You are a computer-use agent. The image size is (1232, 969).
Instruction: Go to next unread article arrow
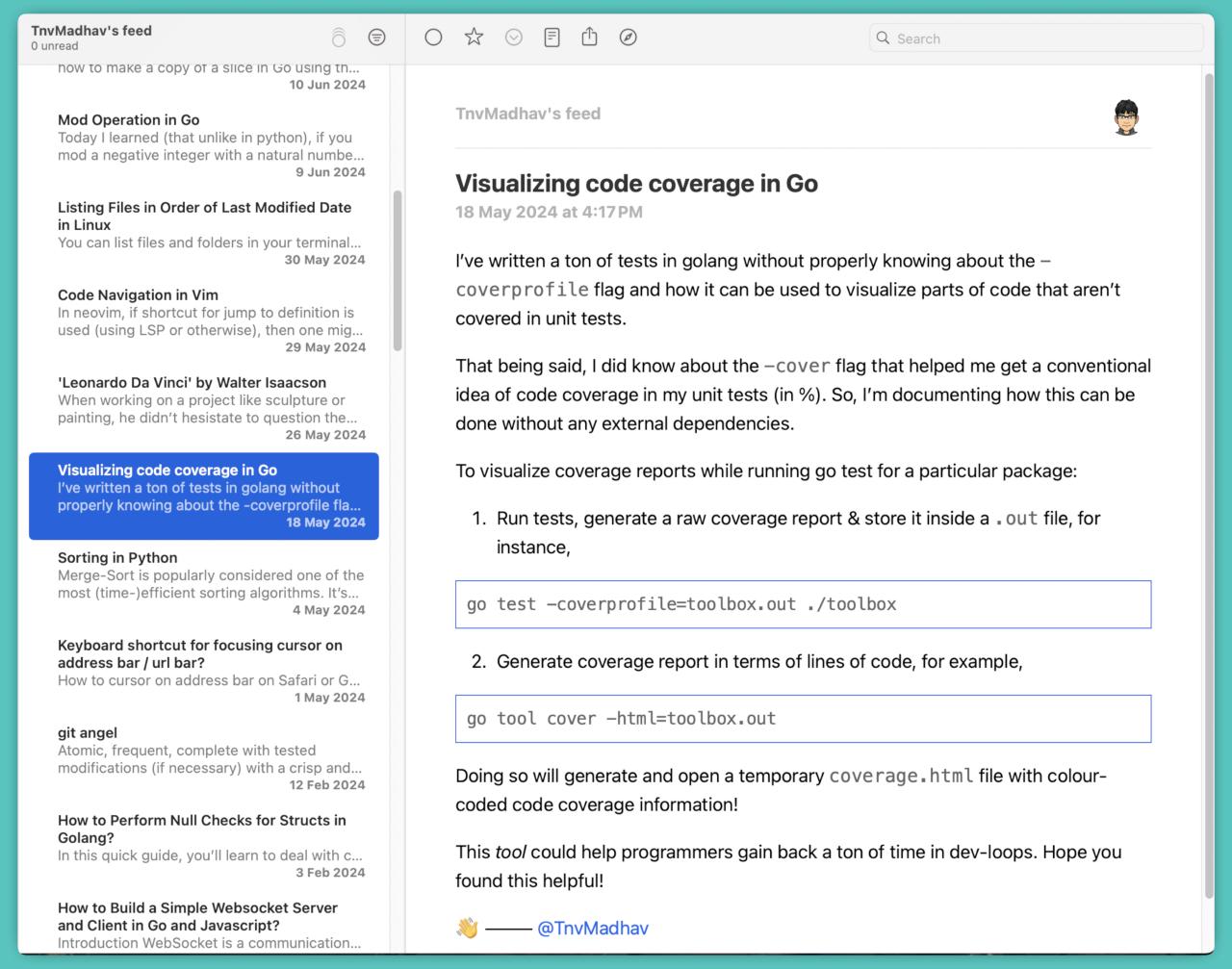514,38
